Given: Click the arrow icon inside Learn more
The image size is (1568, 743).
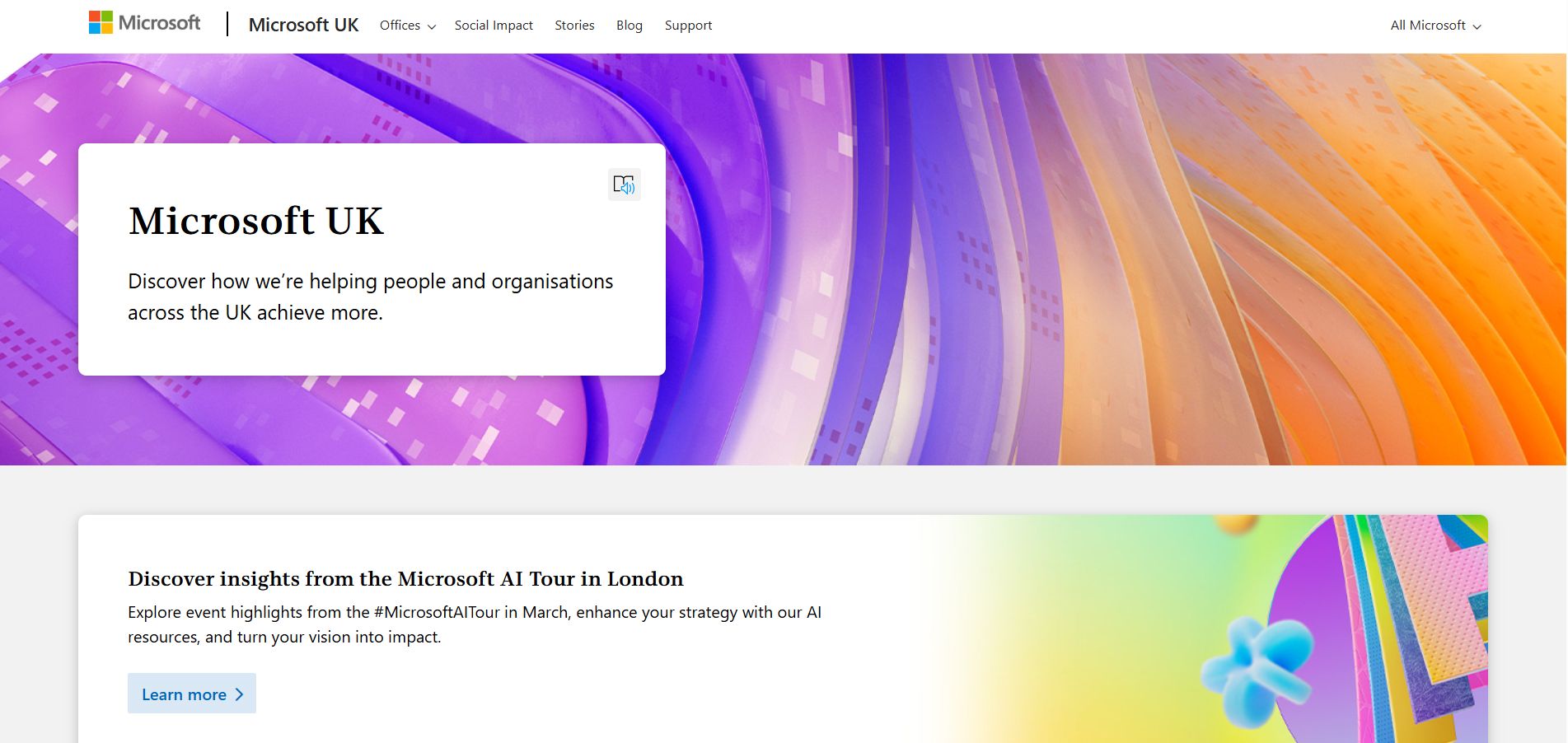Looking at the screenshot, I should pos(238,694).
